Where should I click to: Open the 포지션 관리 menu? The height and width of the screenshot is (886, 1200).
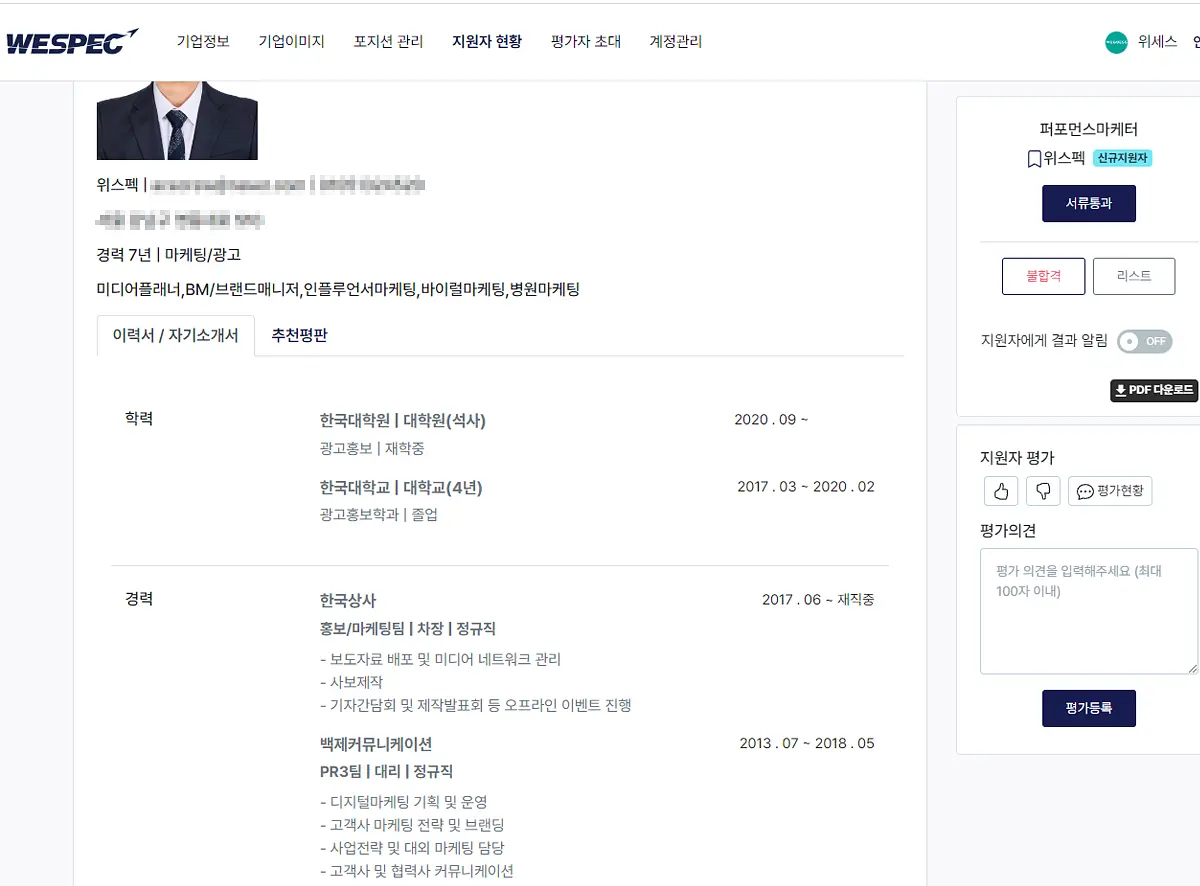388,42
